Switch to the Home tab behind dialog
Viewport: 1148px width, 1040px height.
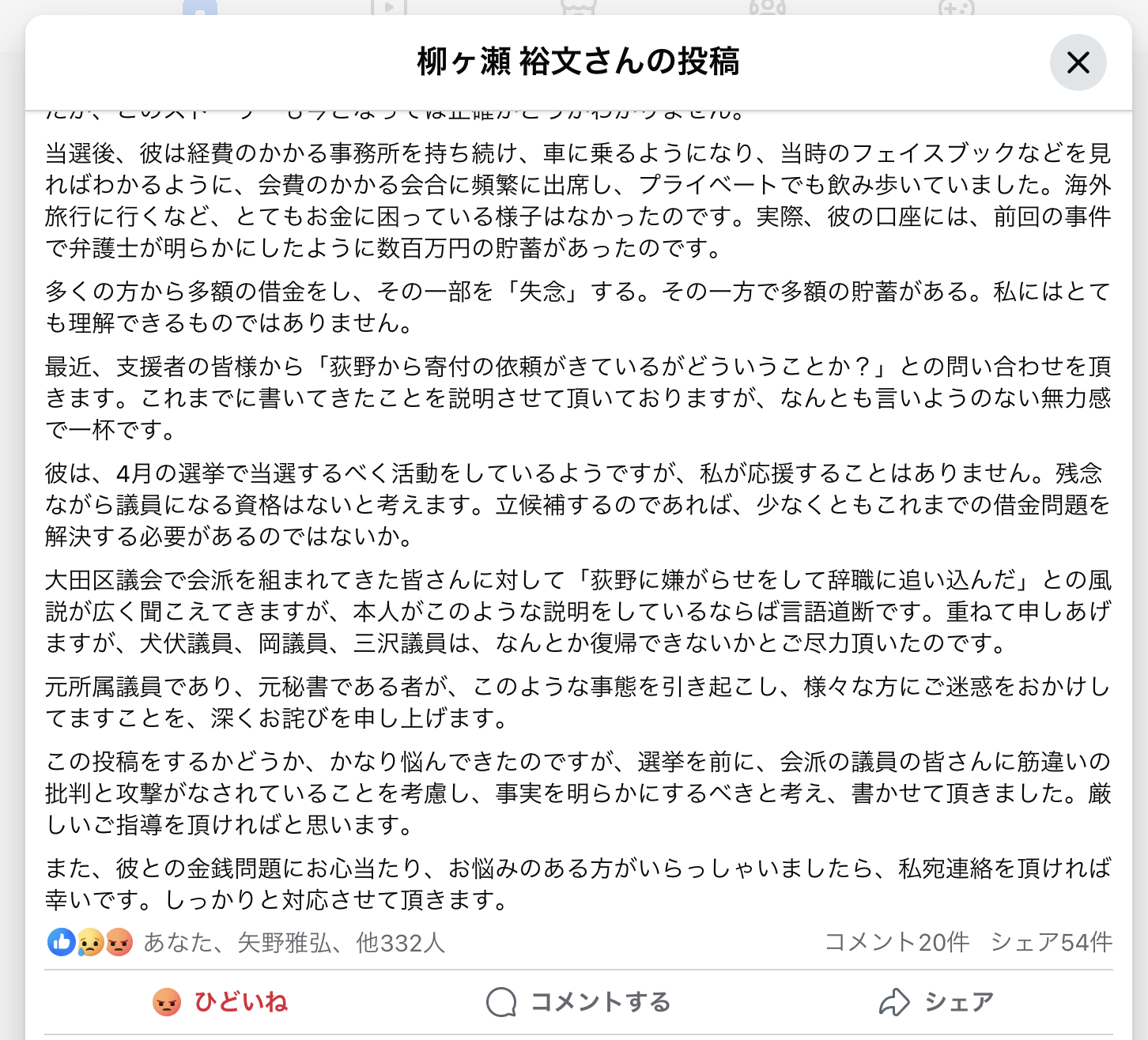click(x=200, y=8)
